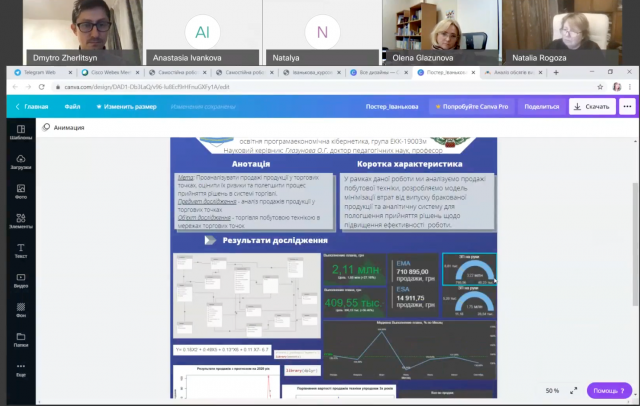Select the EMA ESA sales card image

click(413, 285)
